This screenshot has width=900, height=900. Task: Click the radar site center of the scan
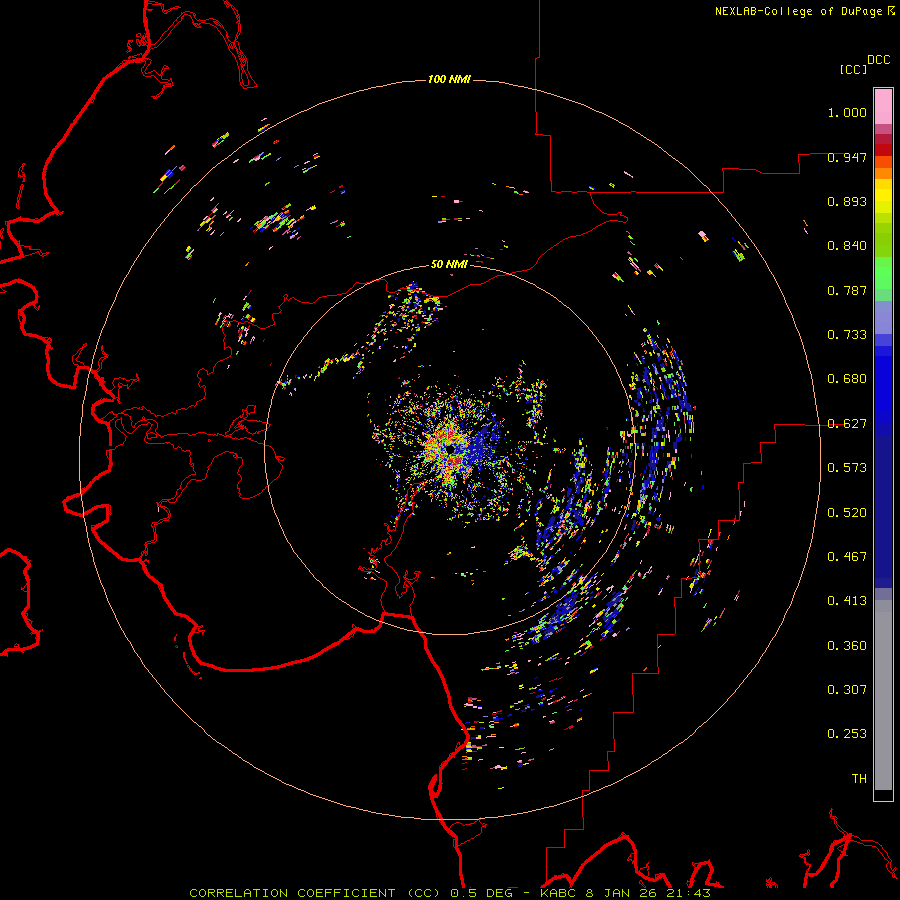(453, 448)
